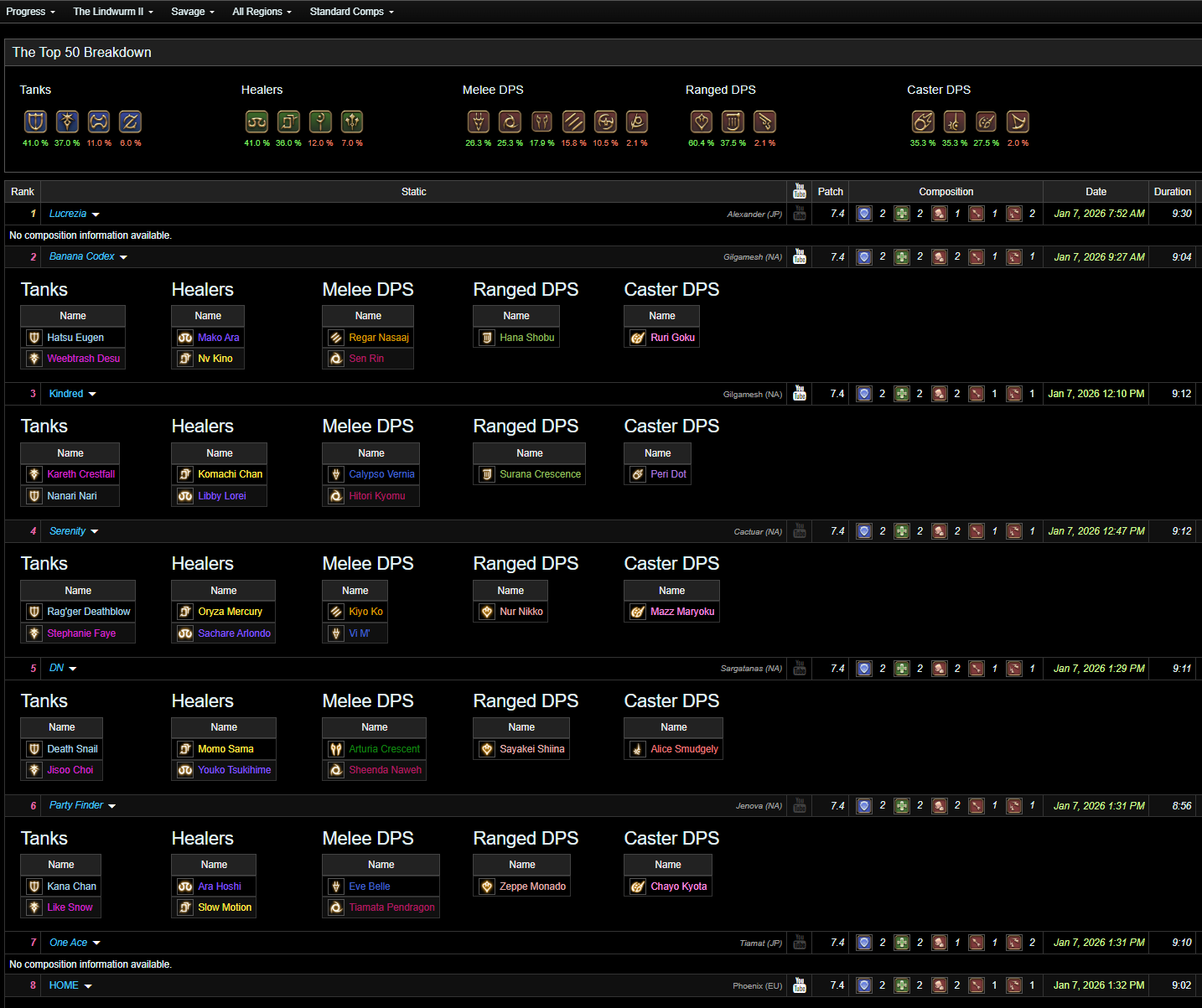Viewport: 1202px width, 1008px height.
Task: Open the Progress dropdown menu
Action: pyautogui.click(x=31, y=12)
